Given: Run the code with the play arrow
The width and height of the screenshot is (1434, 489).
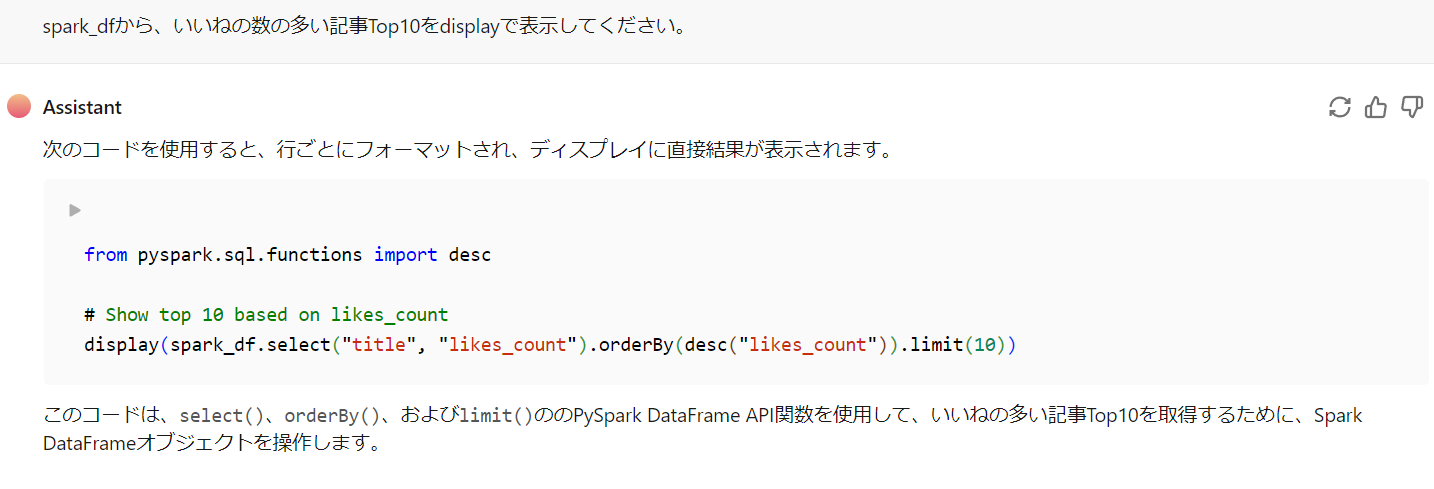Looking at the screenshot, I should pos(75,210).
